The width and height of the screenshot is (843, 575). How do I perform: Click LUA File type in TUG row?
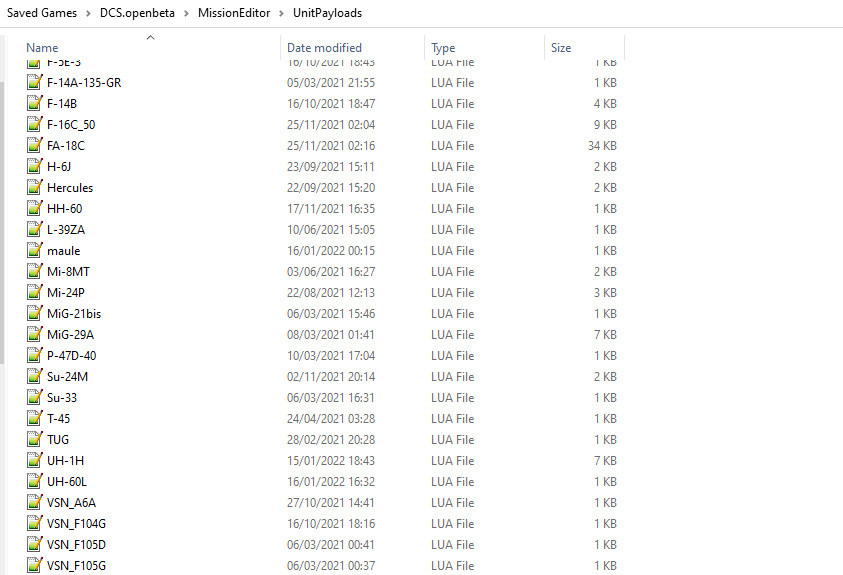[x=452, y=440]
